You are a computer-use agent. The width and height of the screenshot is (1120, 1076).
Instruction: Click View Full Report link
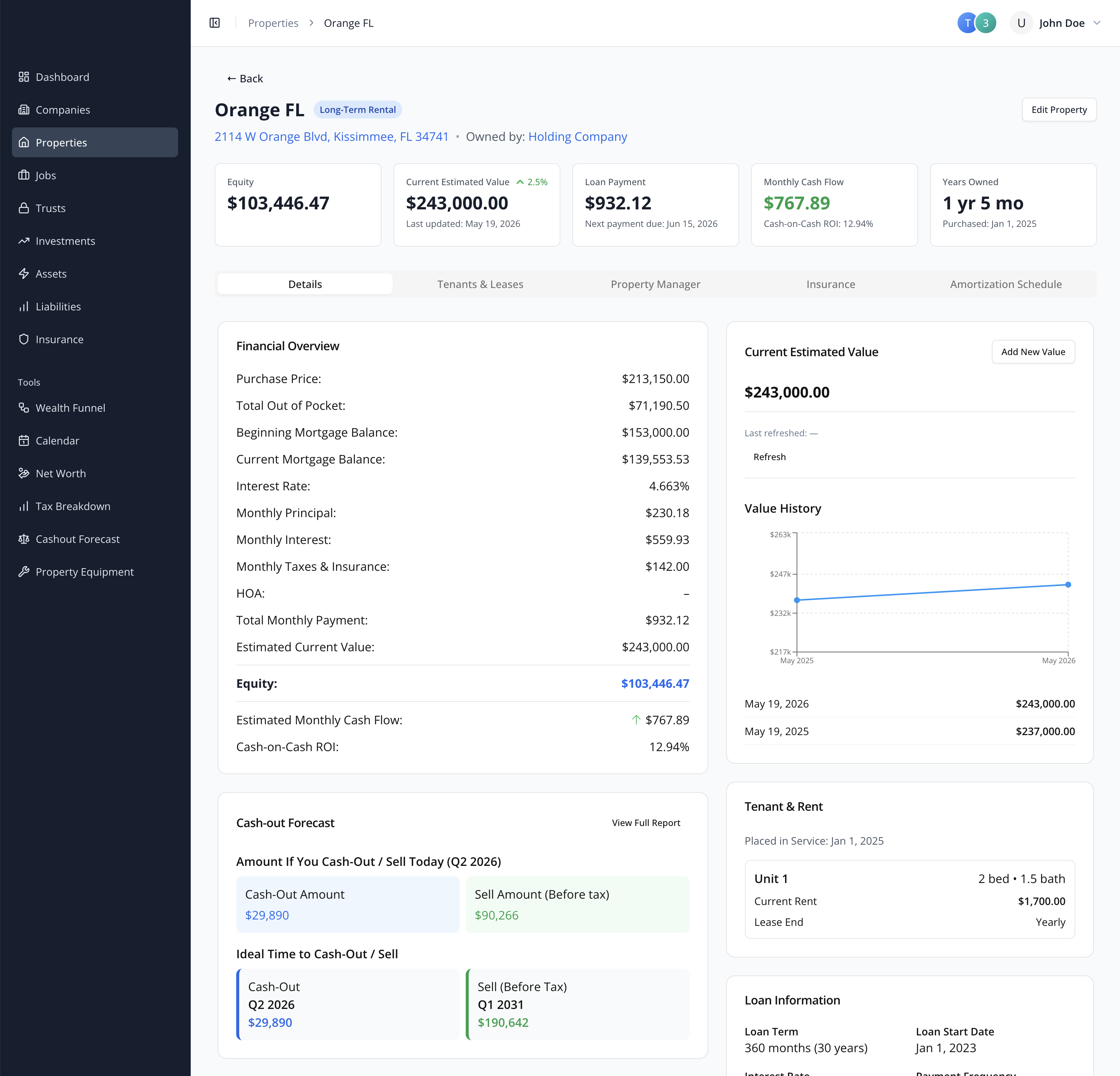[x=646, y=823]
